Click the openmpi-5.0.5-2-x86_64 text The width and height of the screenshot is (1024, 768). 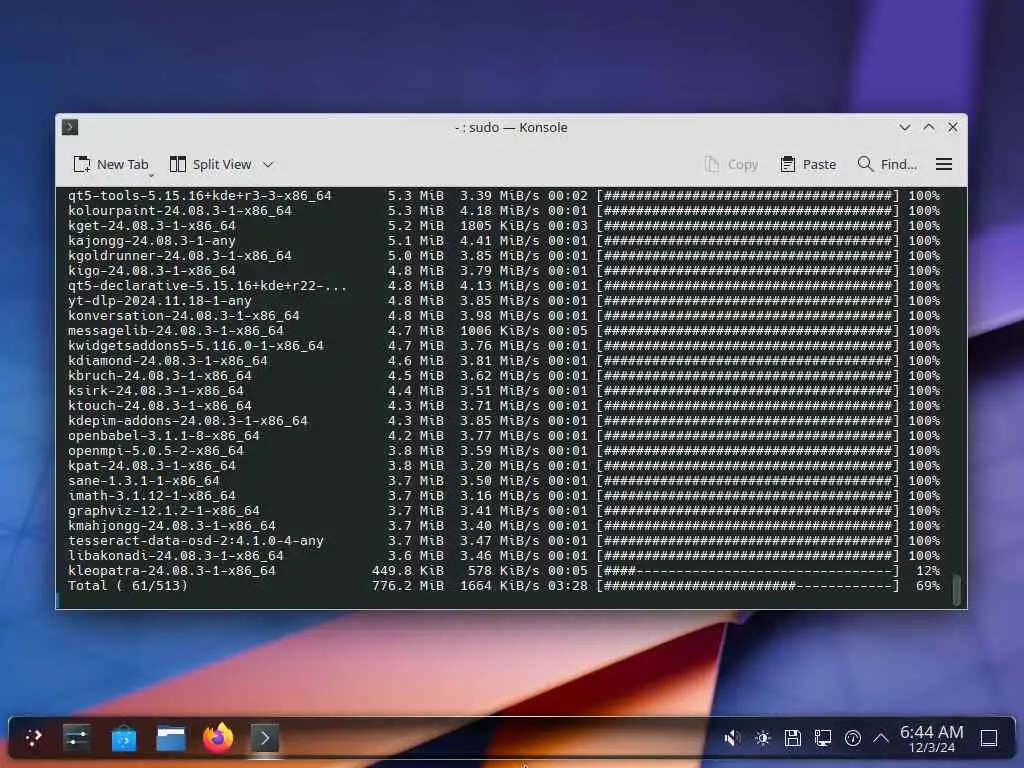tap(155, 451)
